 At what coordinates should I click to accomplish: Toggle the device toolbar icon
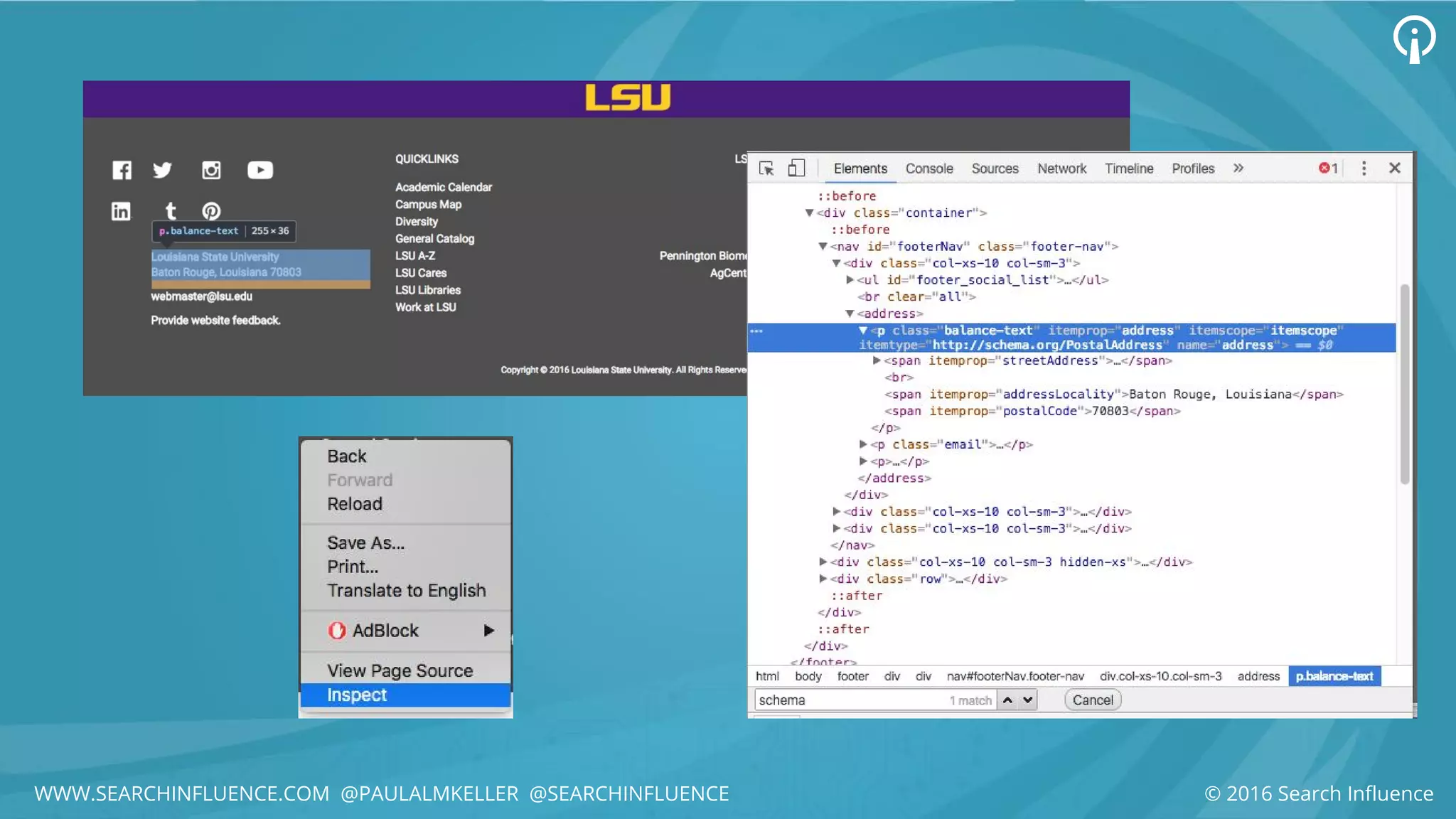tap(796, 168)
